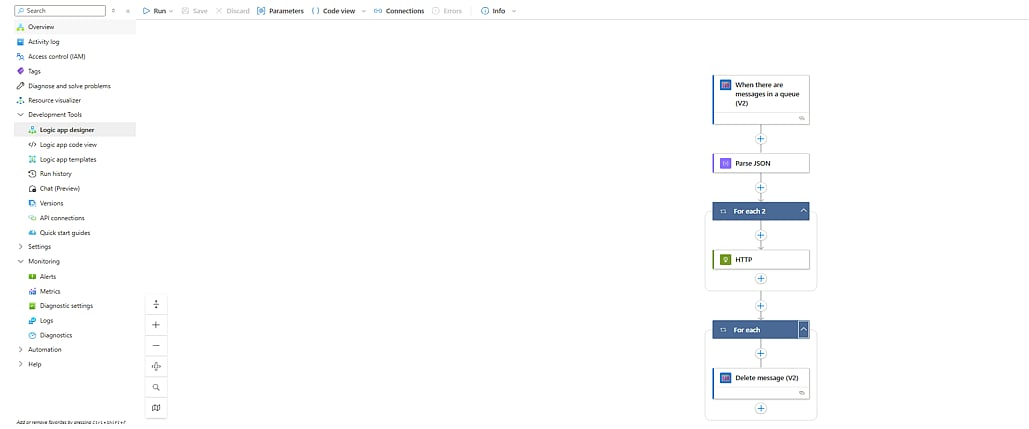1029x429 pixels.
Task: Click the HTTP green connector icon
Action: [x=725, y=260]
